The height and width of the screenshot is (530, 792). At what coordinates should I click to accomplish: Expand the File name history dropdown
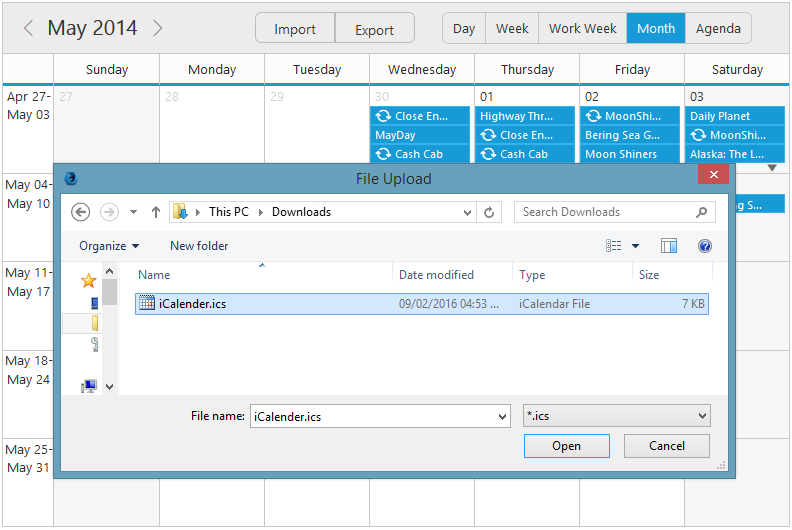(502, 416)
